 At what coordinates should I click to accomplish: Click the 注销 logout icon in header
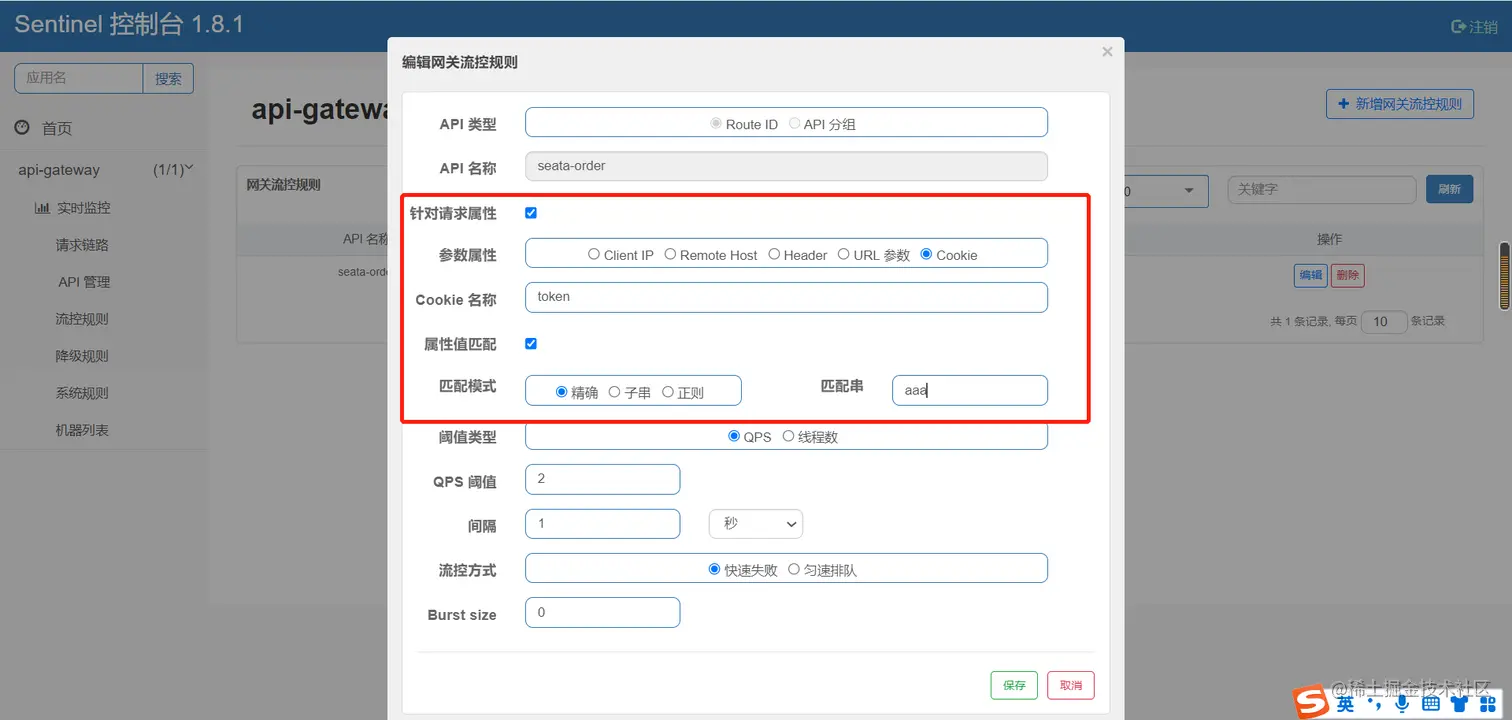[1458, 27]
